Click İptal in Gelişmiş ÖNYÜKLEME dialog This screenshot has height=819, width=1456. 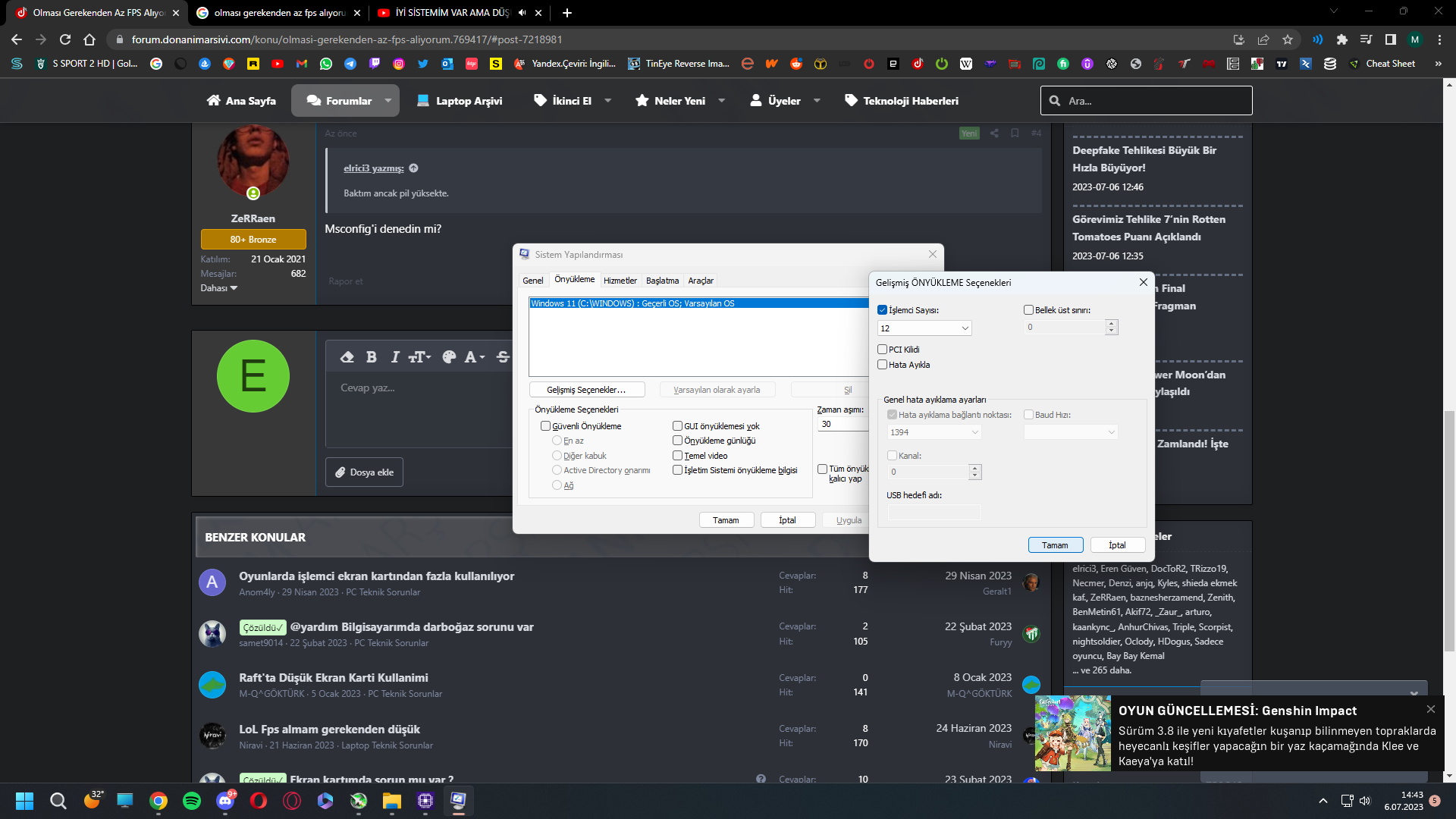(x=1118, y=545)
